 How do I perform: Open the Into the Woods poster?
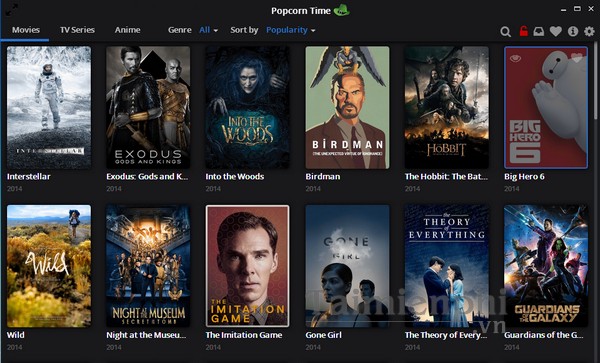247,107
